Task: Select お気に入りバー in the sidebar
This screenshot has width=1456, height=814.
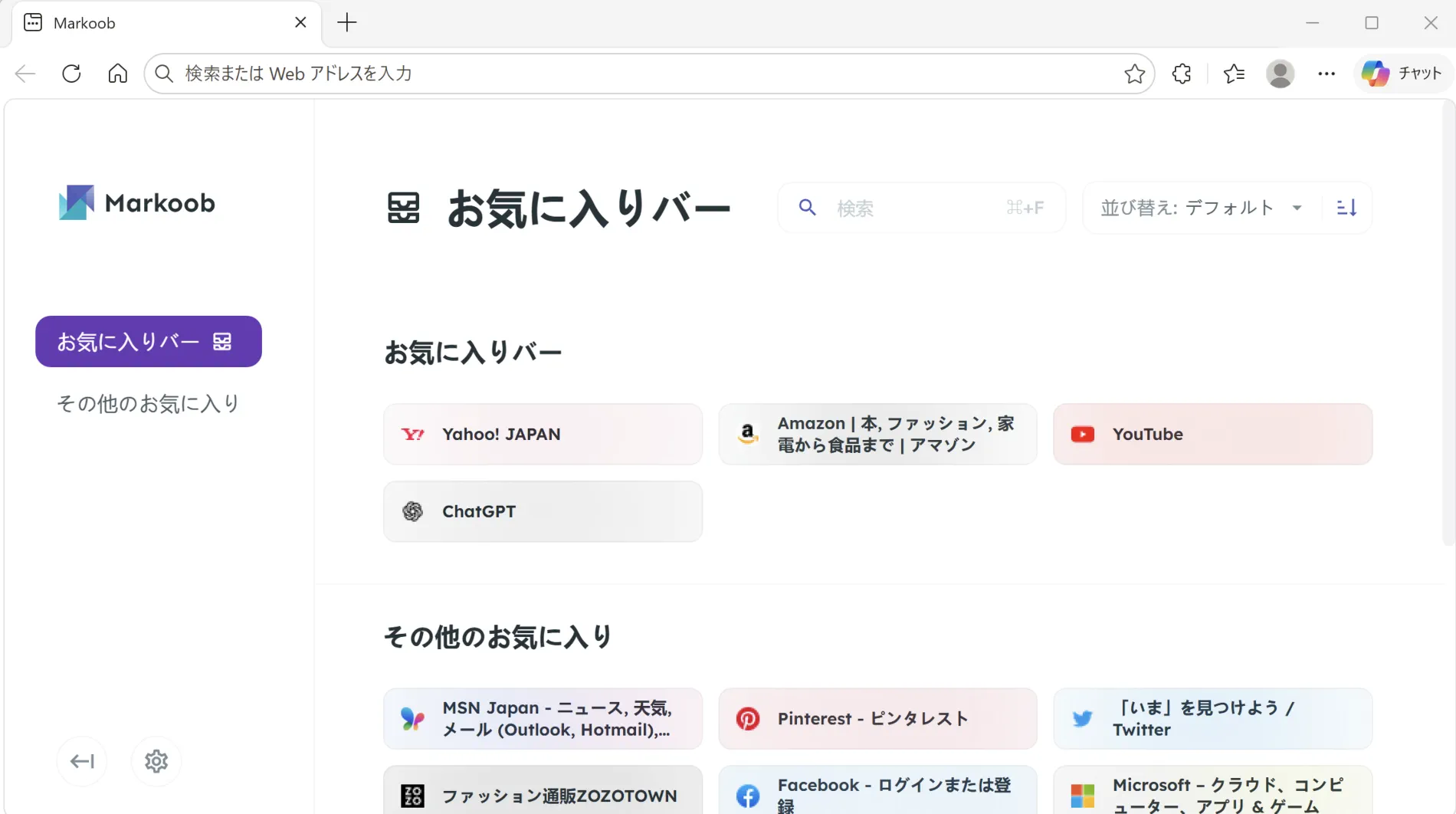Action: tap(149, 341)
